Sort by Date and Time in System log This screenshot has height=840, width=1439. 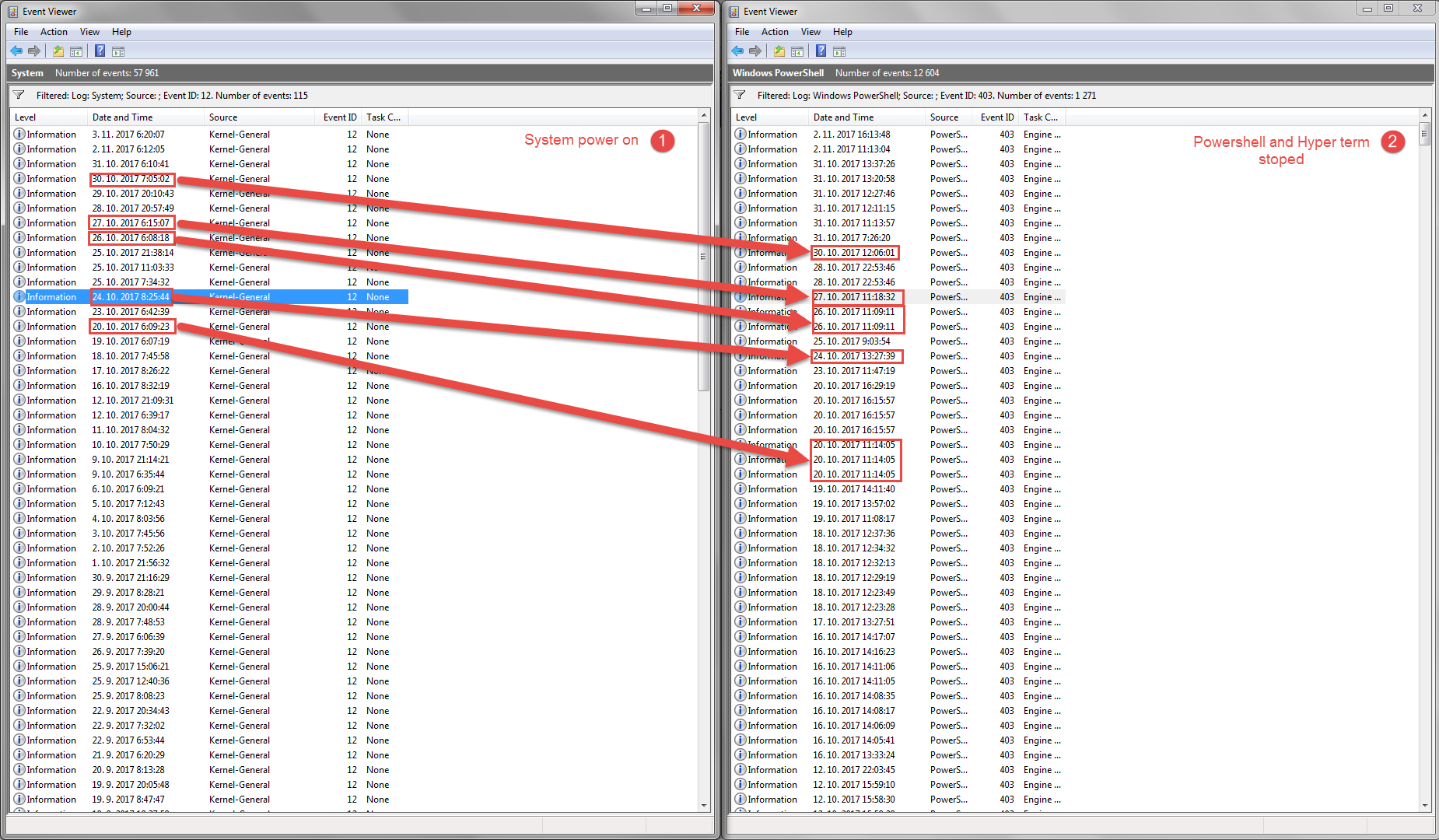(x=146, y=117)
